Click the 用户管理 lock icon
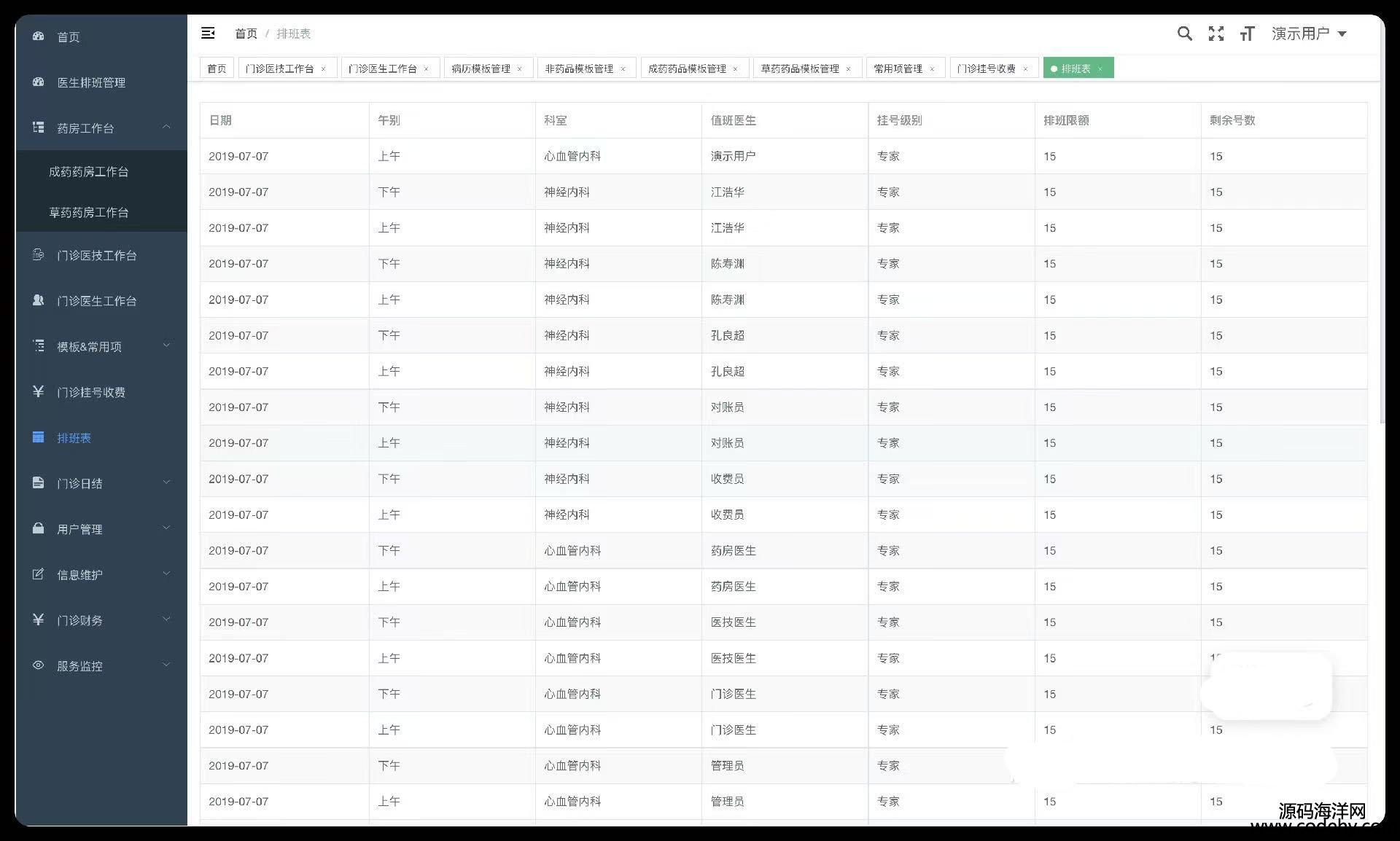The width and height of the screenshot is (1400, 841). (x=39, y=528)
